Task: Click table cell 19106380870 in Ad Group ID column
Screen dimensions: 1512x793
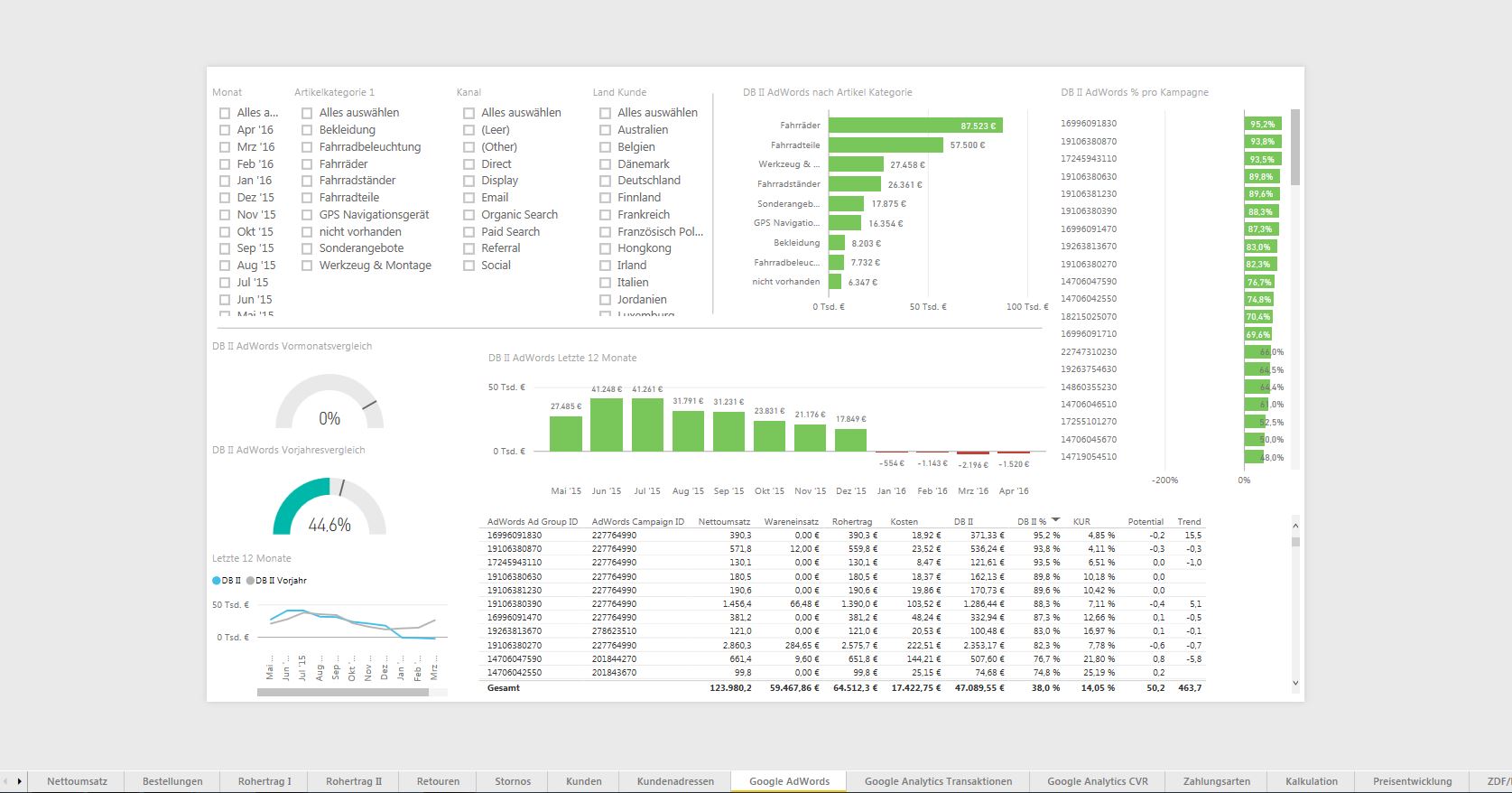Action: tap(515, 549)
